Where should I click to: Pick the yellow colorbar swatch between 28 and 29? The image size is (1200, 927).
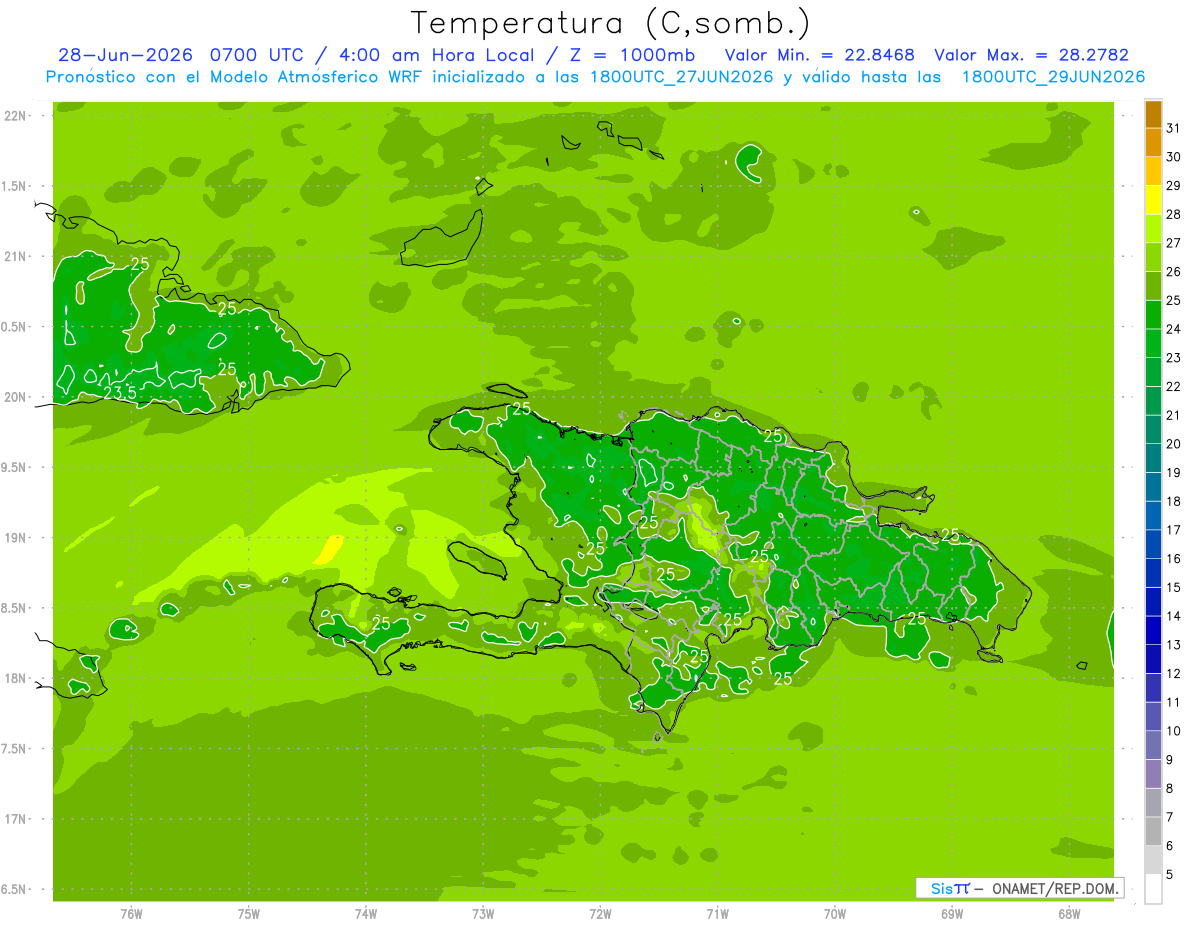pyautogui.click(x=1154, y=200)
